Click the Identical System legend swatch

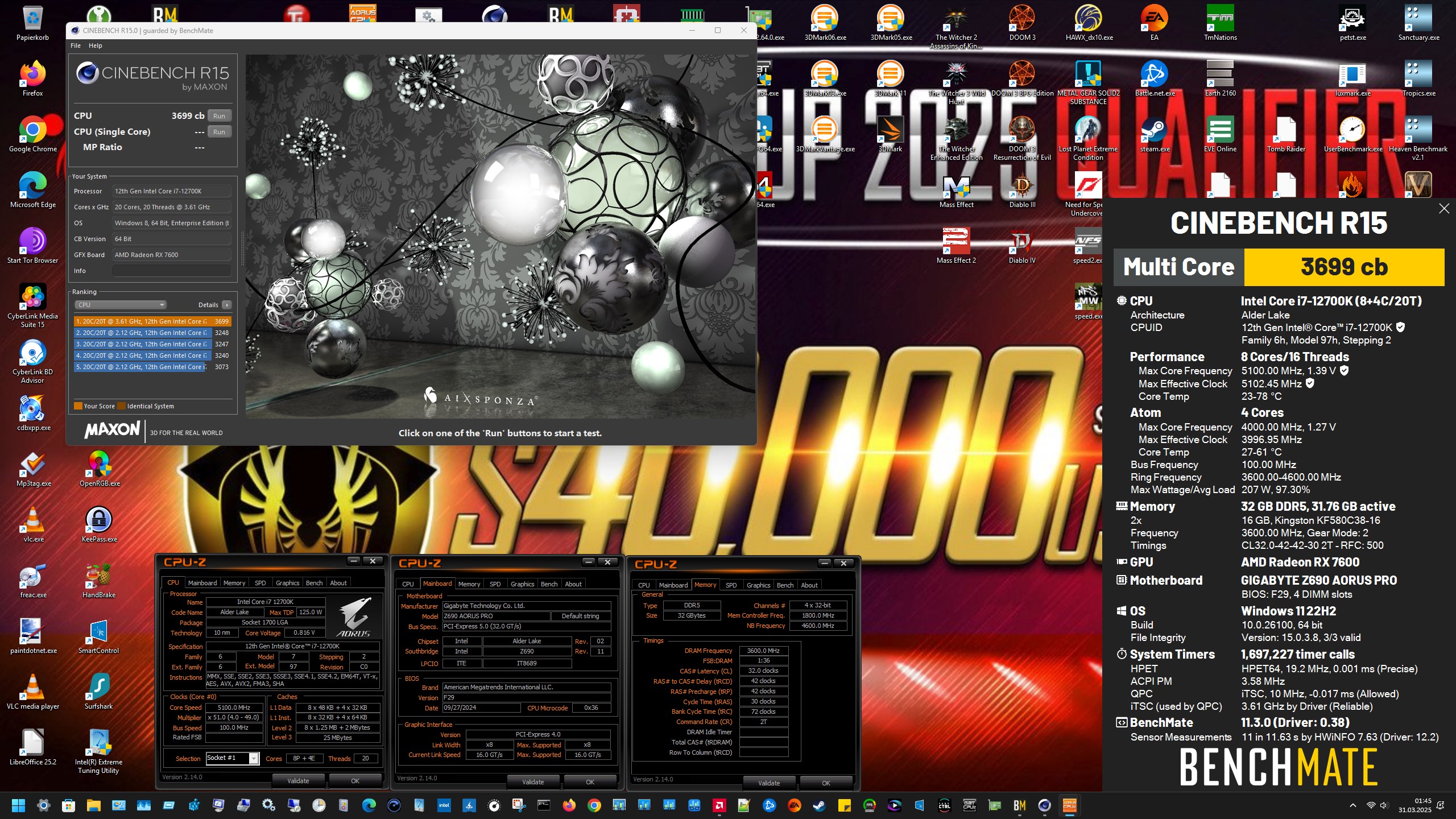coord(121,406)
